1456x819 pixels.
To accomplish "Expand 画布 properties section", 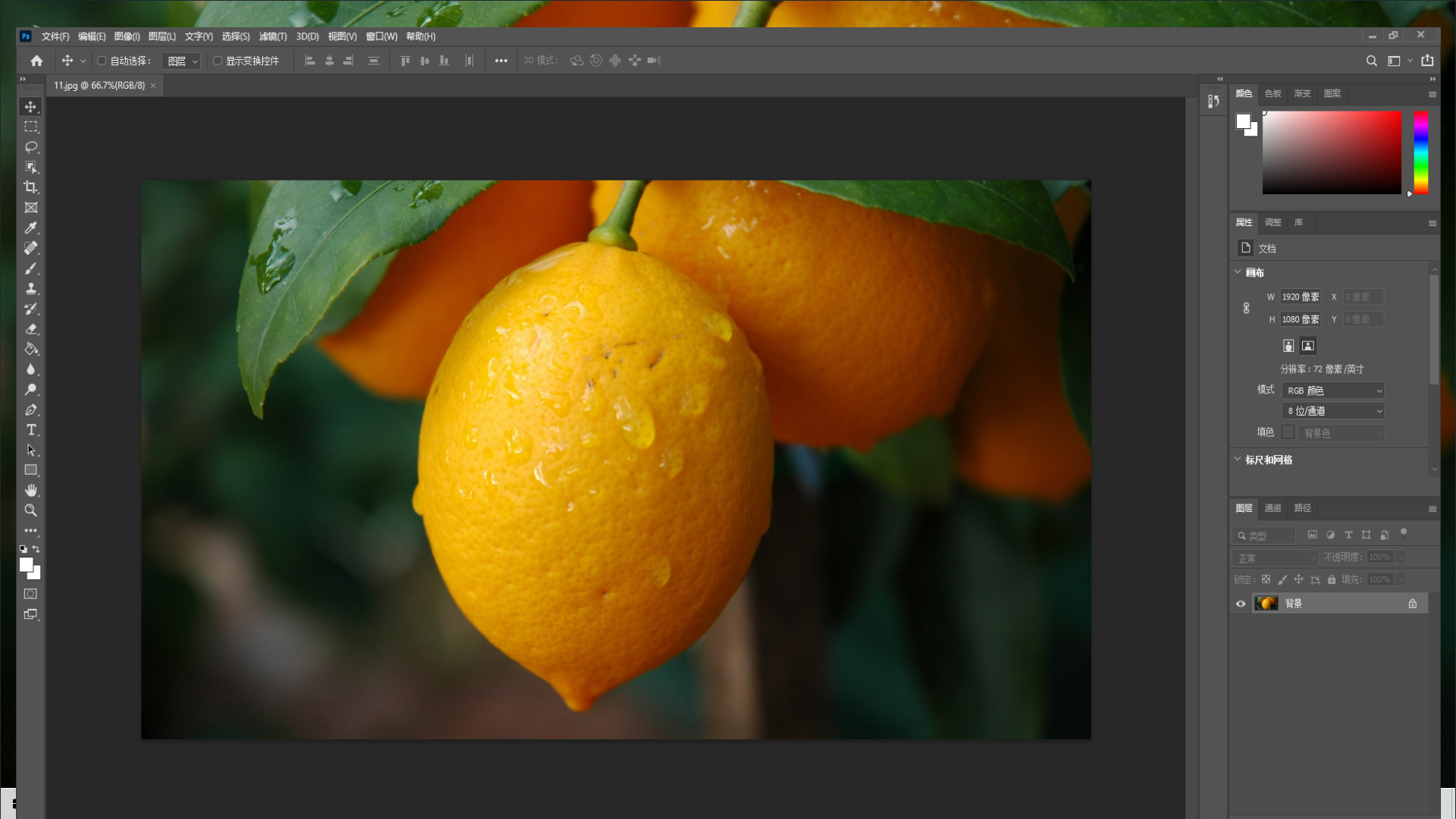I will point(1240,272).
